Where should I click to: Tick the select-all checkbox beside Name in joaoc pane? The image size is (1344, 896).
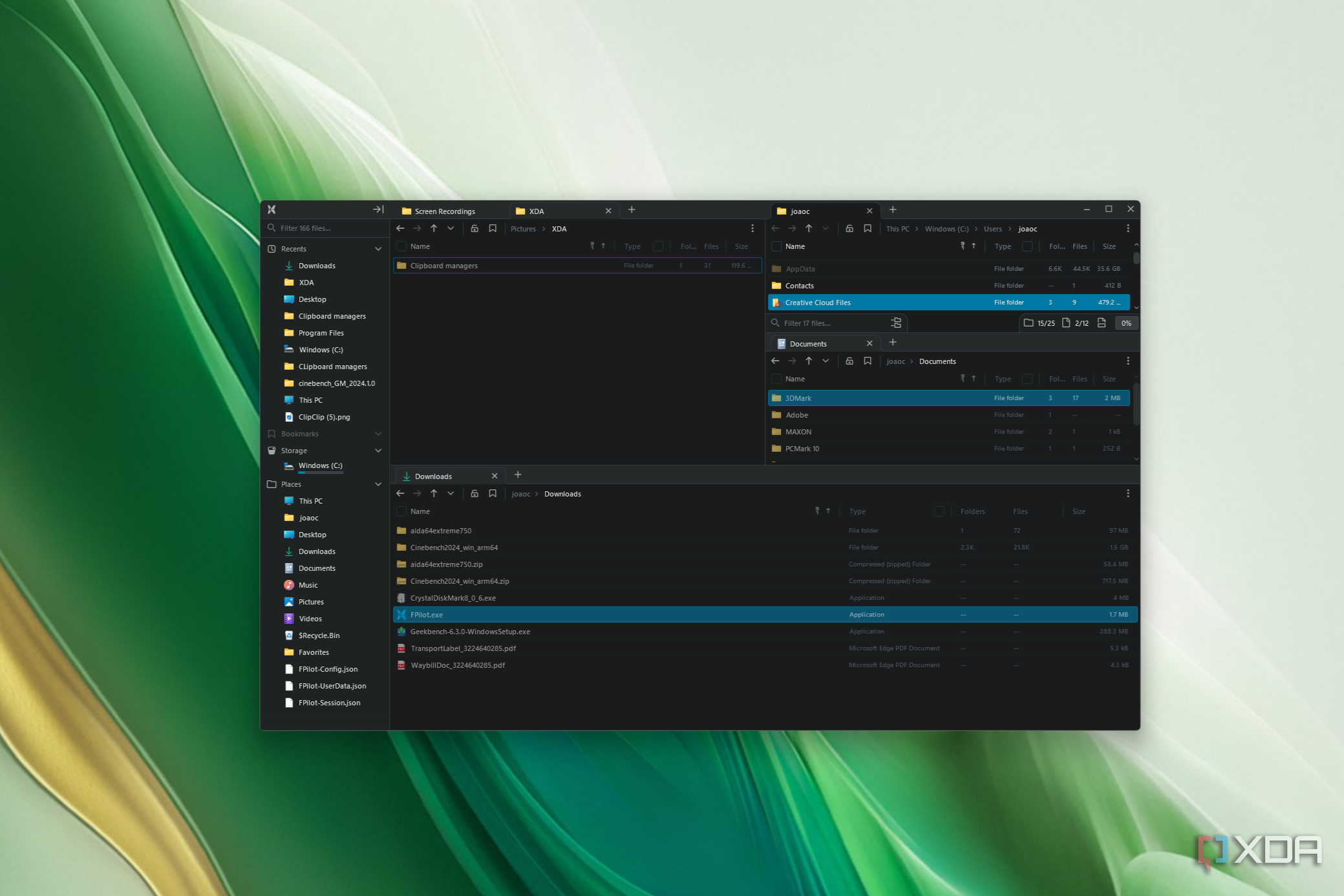pyautogui.click(x=776, y=246)
